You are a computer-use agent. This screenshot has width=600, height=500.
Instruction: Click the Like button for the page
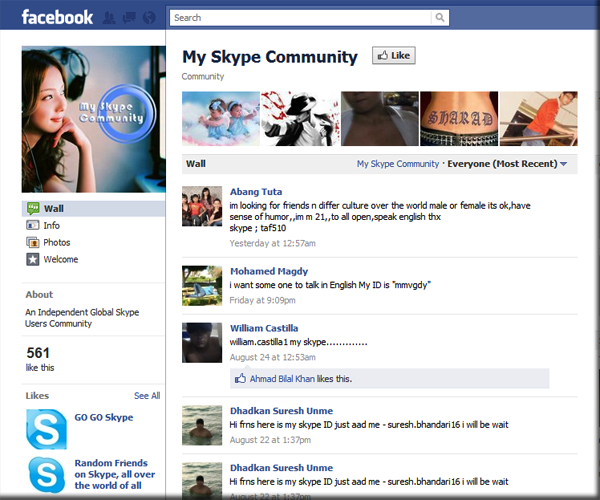[x=394, y=55]
